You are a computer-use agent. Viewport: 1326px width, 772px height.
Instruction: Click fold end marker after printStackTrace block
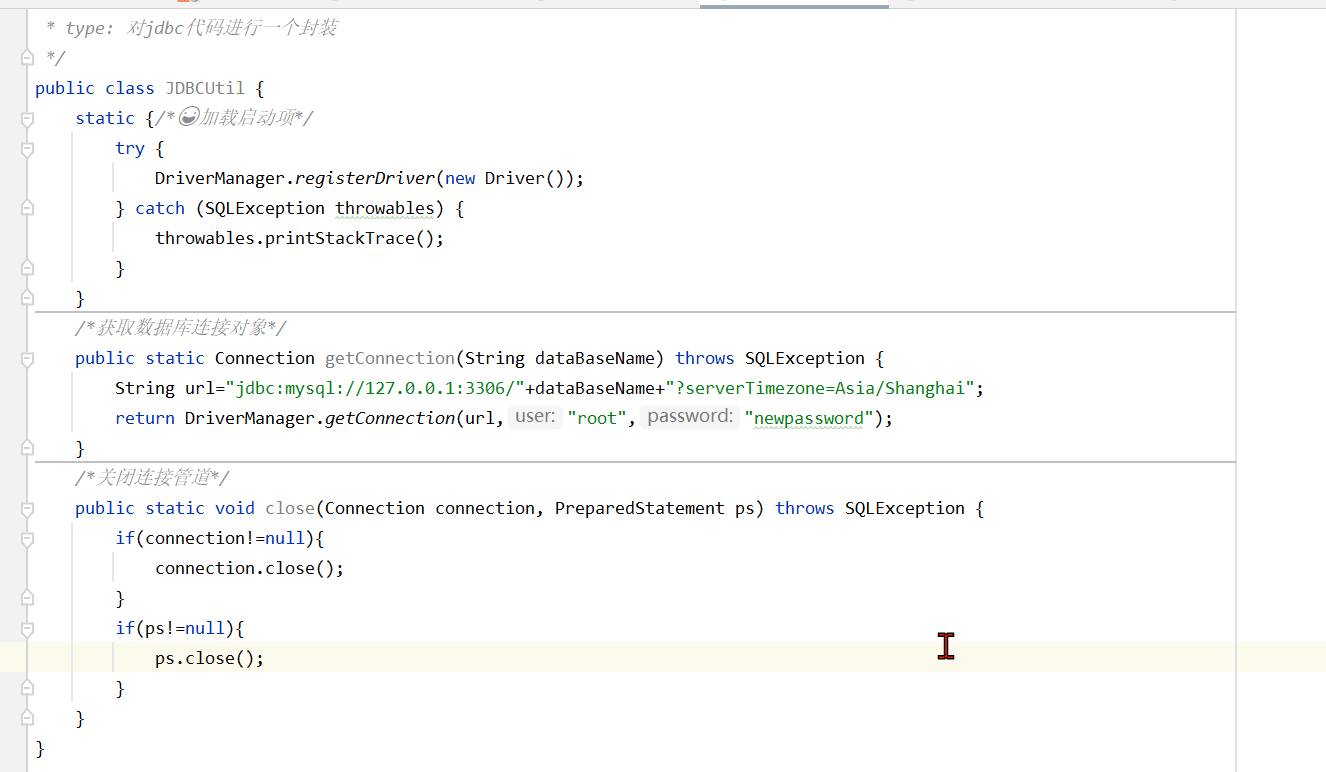[x=27, y=268]
